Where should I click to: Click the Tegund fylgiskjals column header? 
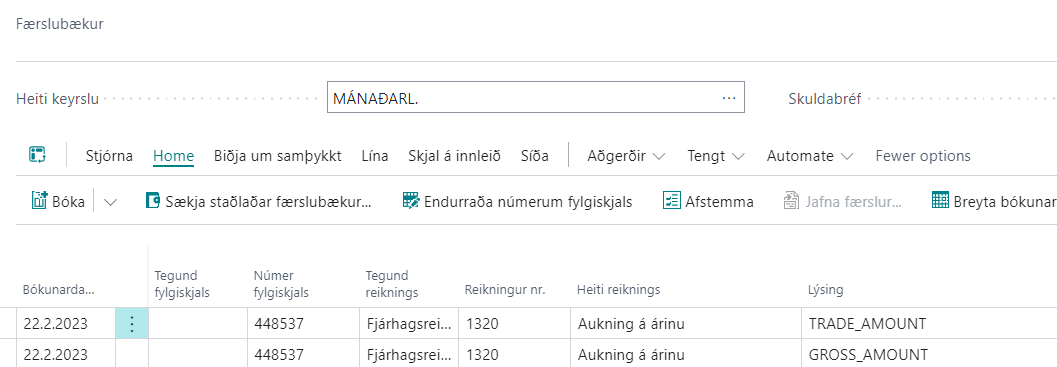pos(183,284)
